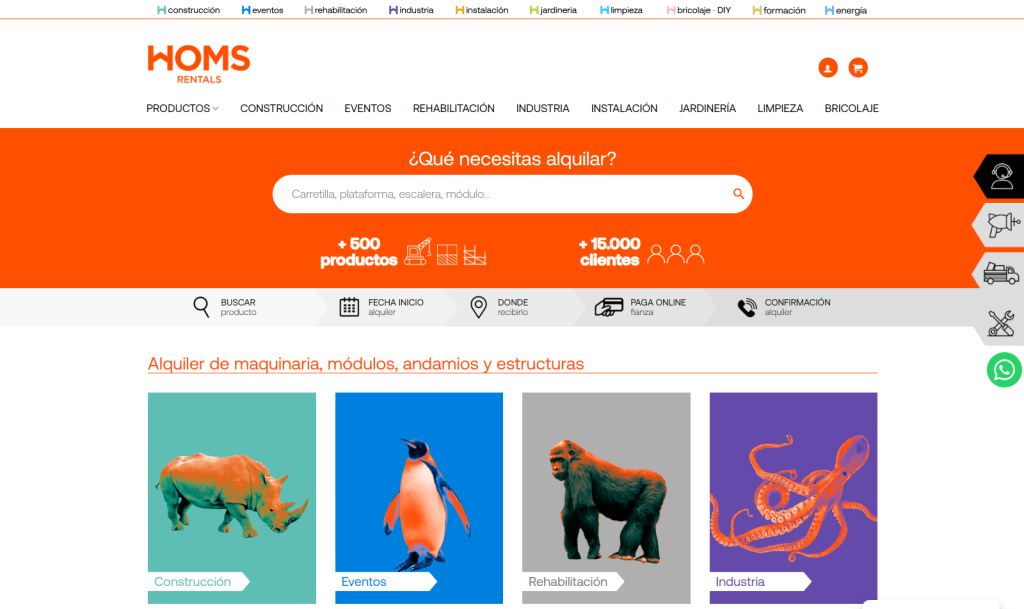Click the HOMS Rentals logo
The image size is (1024, 609).
click(199, 64)
